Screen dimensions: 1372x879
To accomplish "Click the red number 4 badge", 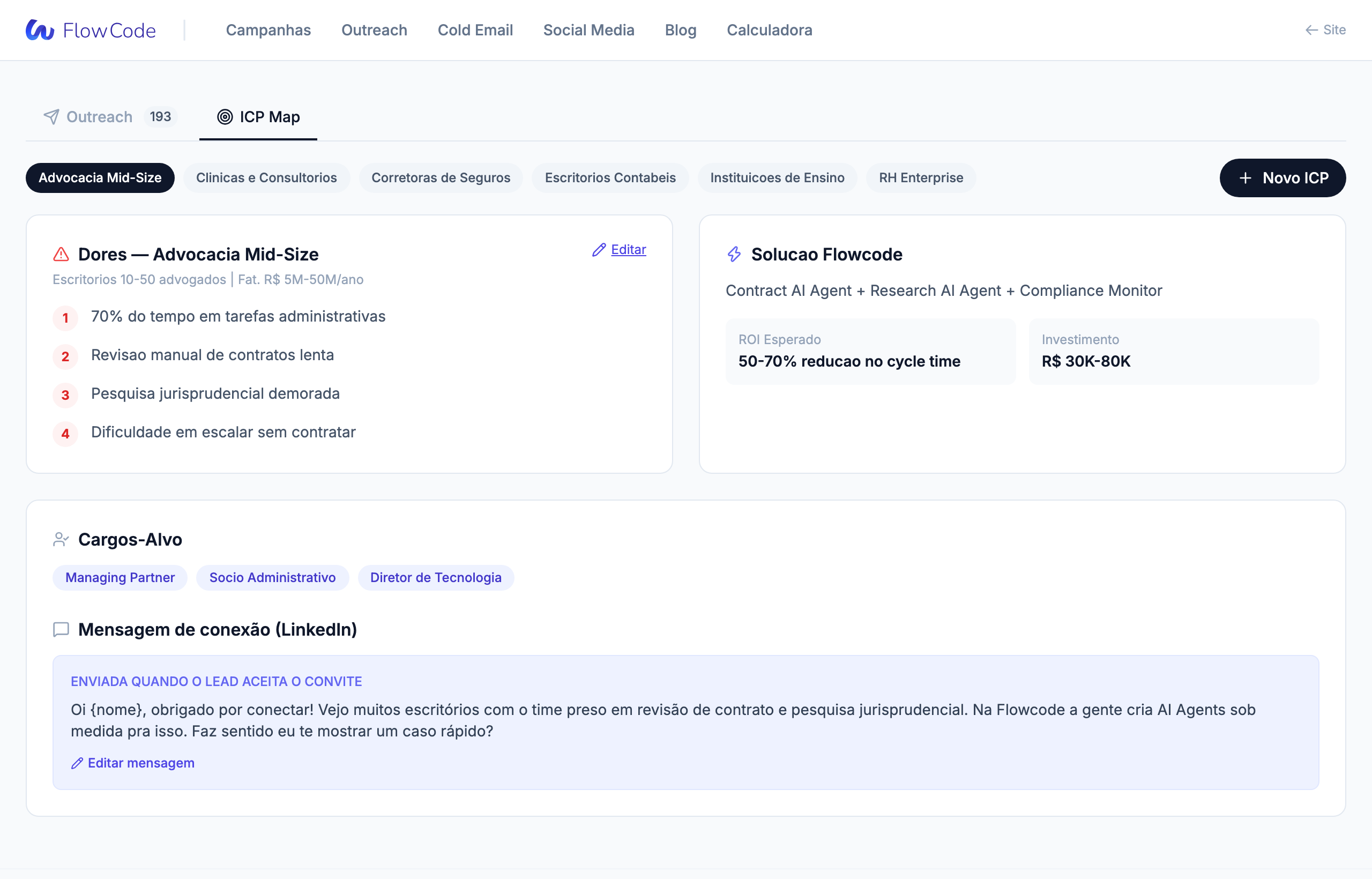I will point(65,434).
